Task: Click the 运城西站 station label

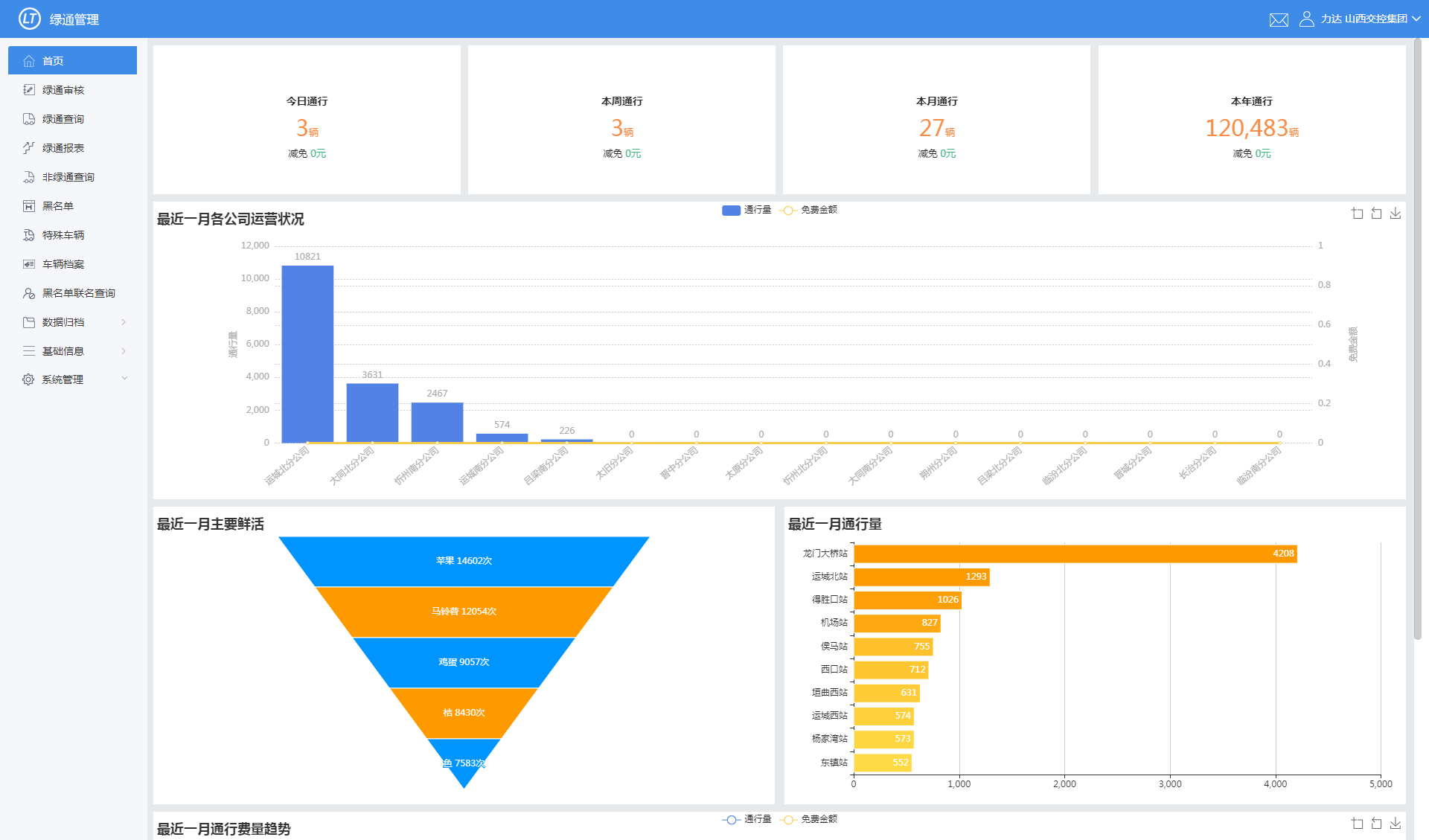Action: (x=829, y=716)
